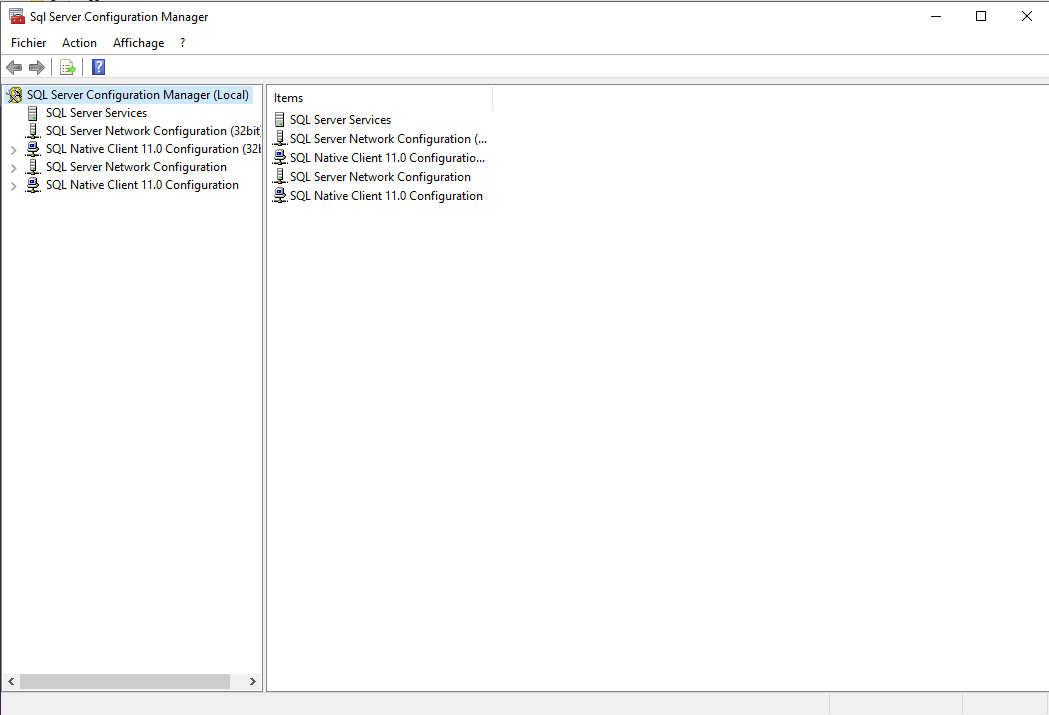This screenshot has width=1049, height=715.
Task: Select SQL Native Client 11.0 Configuration text in Items list
Action: pyautogui.click(x=386, y=196)
